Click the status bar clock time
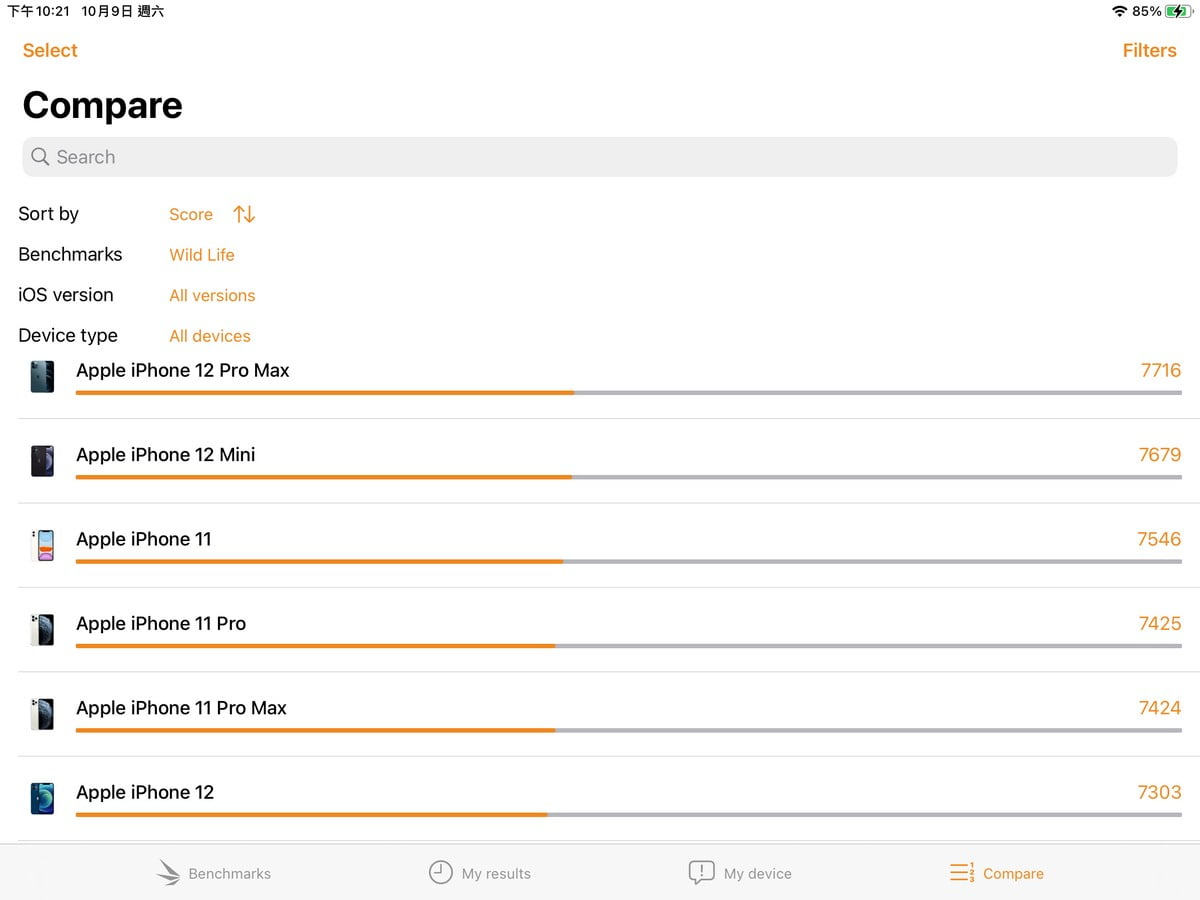 coord(39,11)
